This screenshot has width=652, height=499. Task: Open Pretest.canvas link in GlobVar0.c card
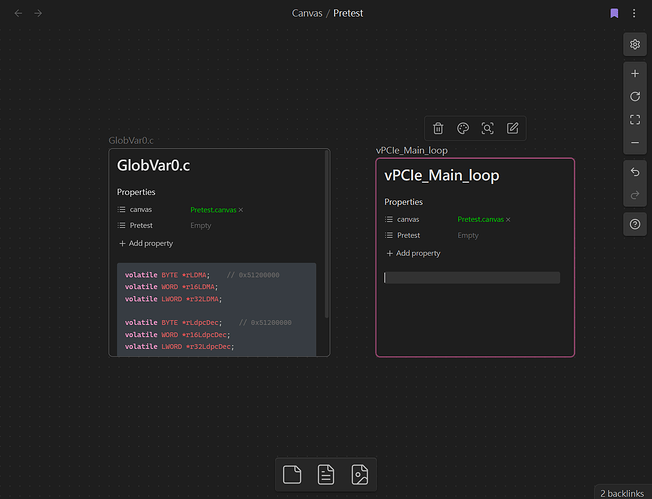(x=213, y=210)
